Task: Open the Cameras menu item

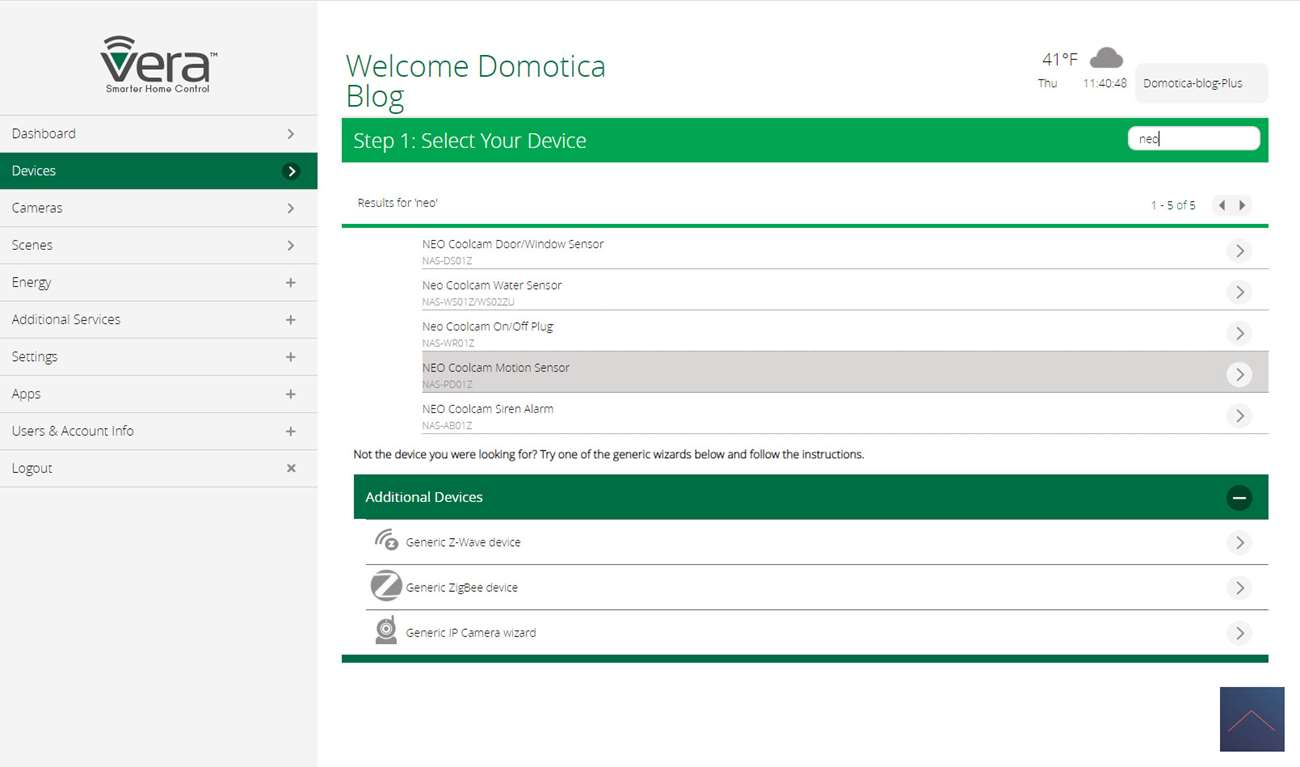Action: point(158,208)
